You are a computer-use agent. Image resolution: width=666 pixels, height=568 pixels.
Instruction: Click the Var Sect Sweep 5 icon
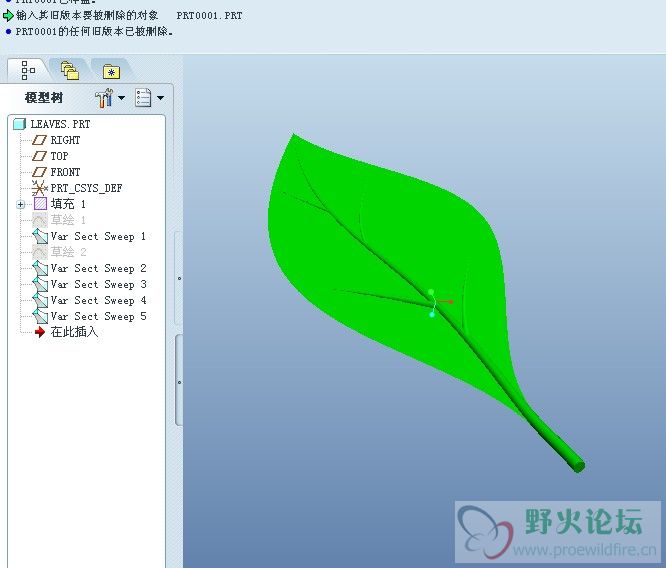click(x=40, y=316)
